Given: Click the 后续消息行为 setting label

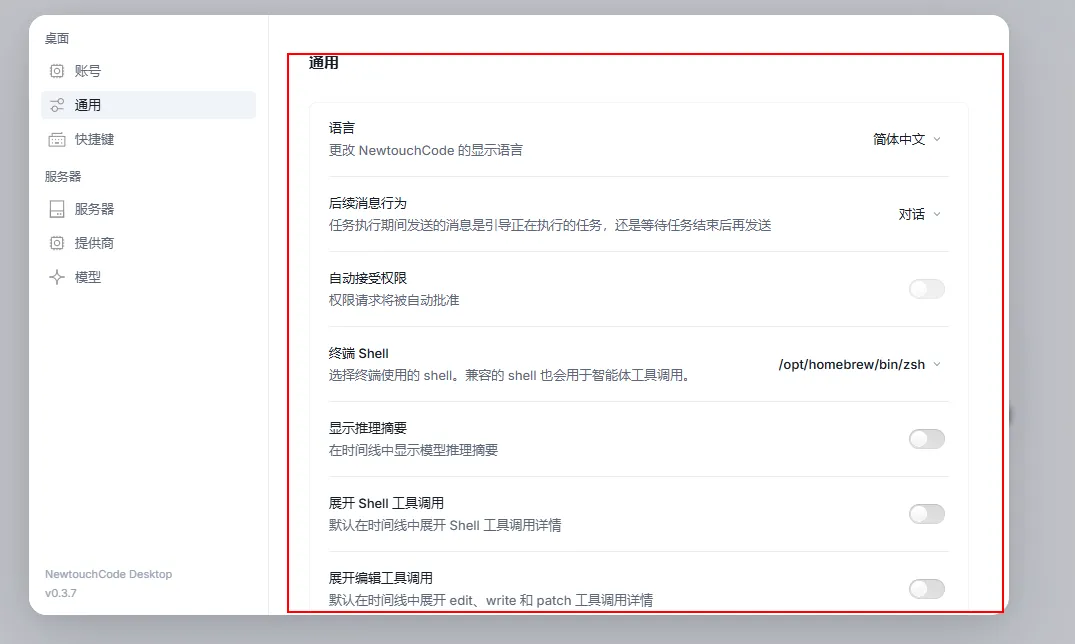Looking at the screenshot, I should point(367,203).
